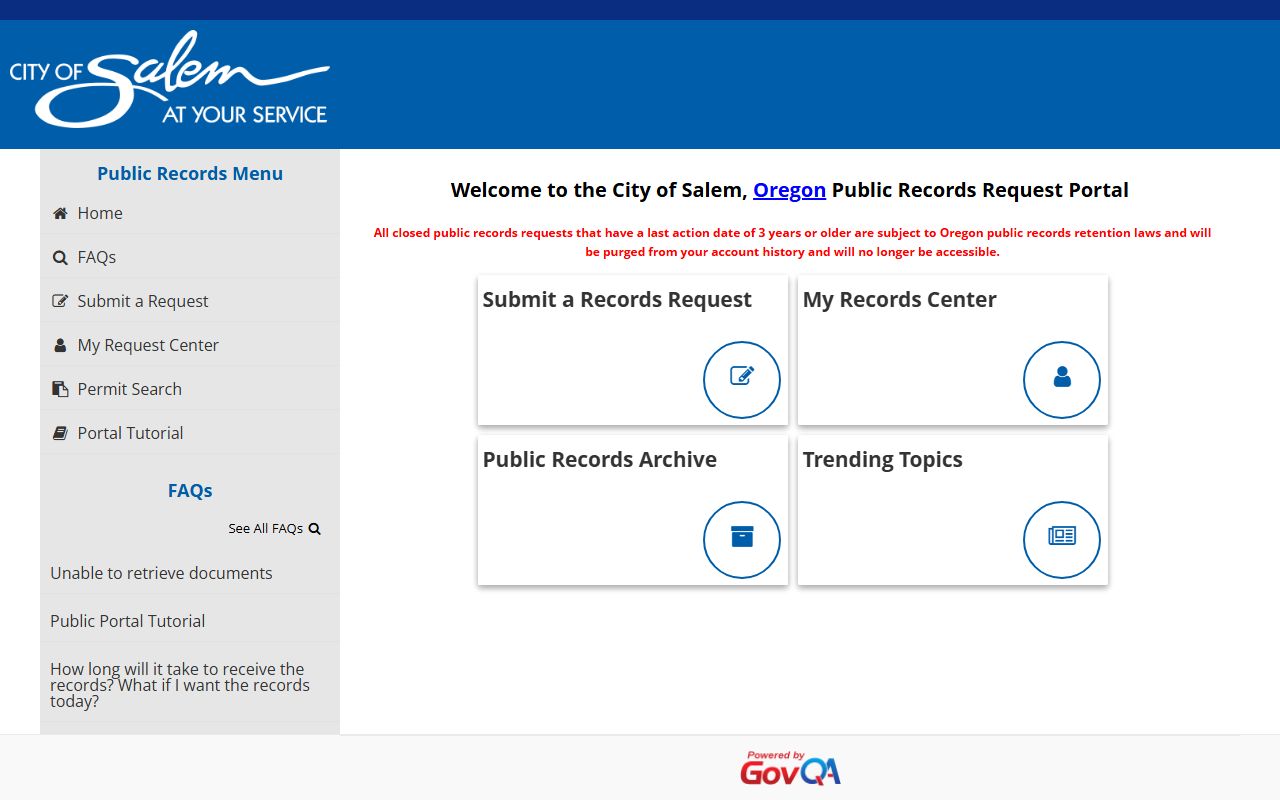
Task: Click the City of Salem logo
Action: [169, 79]
